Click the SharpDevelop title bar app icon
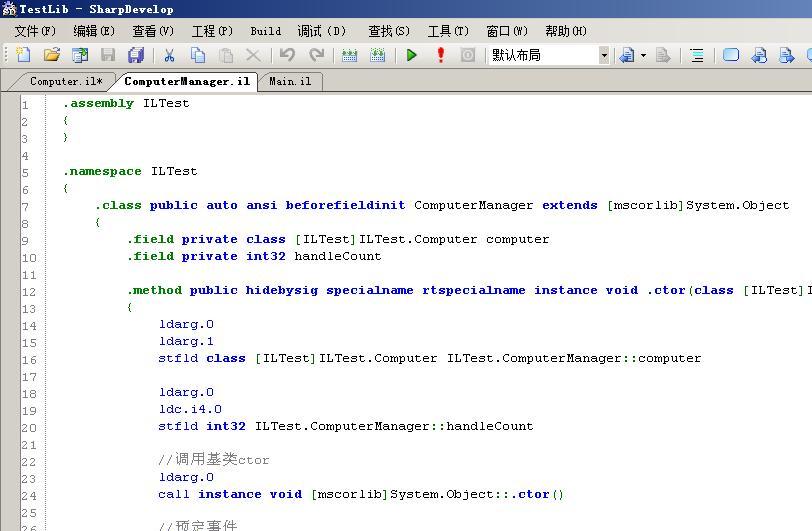 pyautogui.click(x=9, y=9)
